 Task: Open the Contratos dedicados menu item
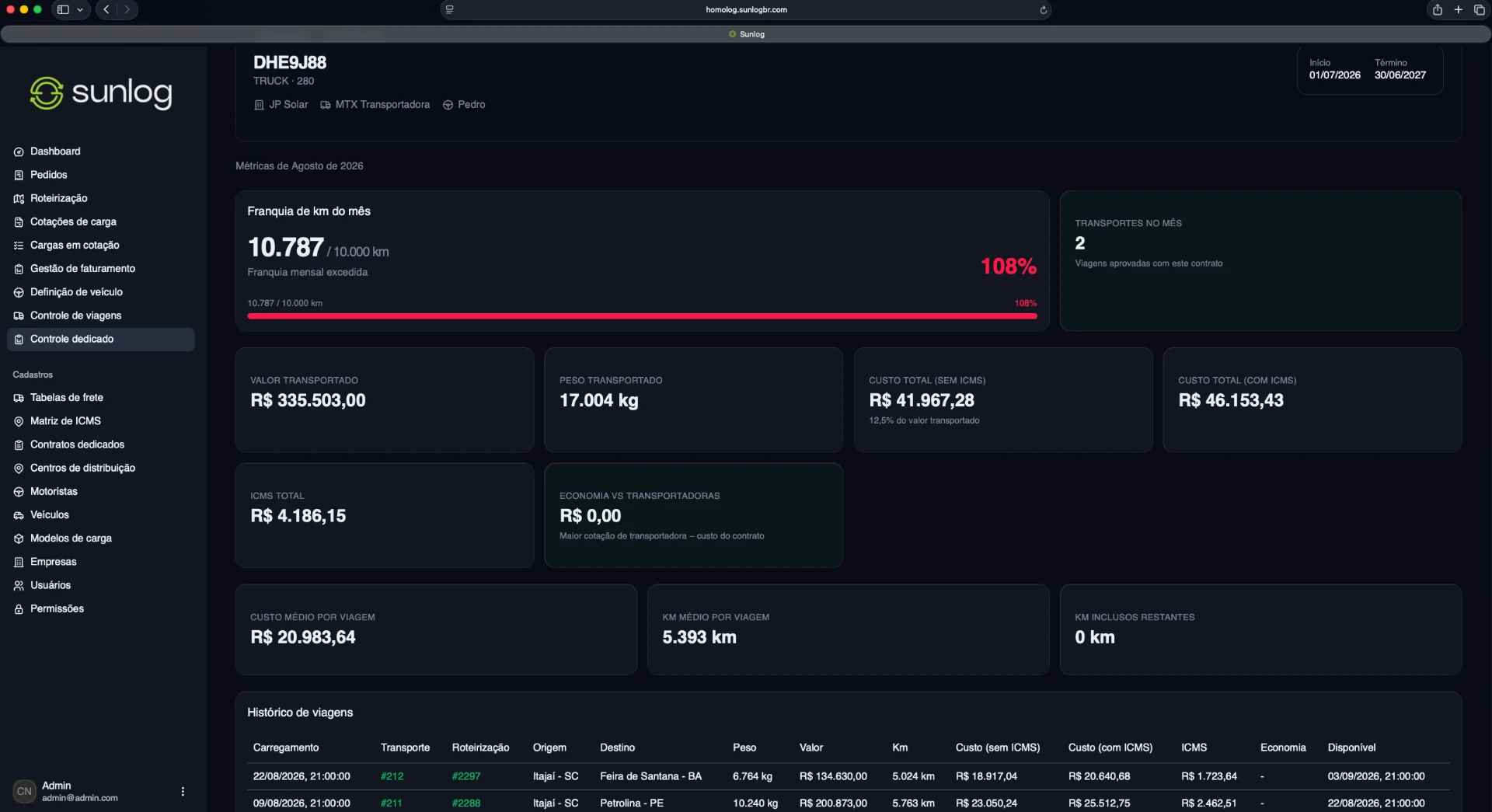coord(100,445)
